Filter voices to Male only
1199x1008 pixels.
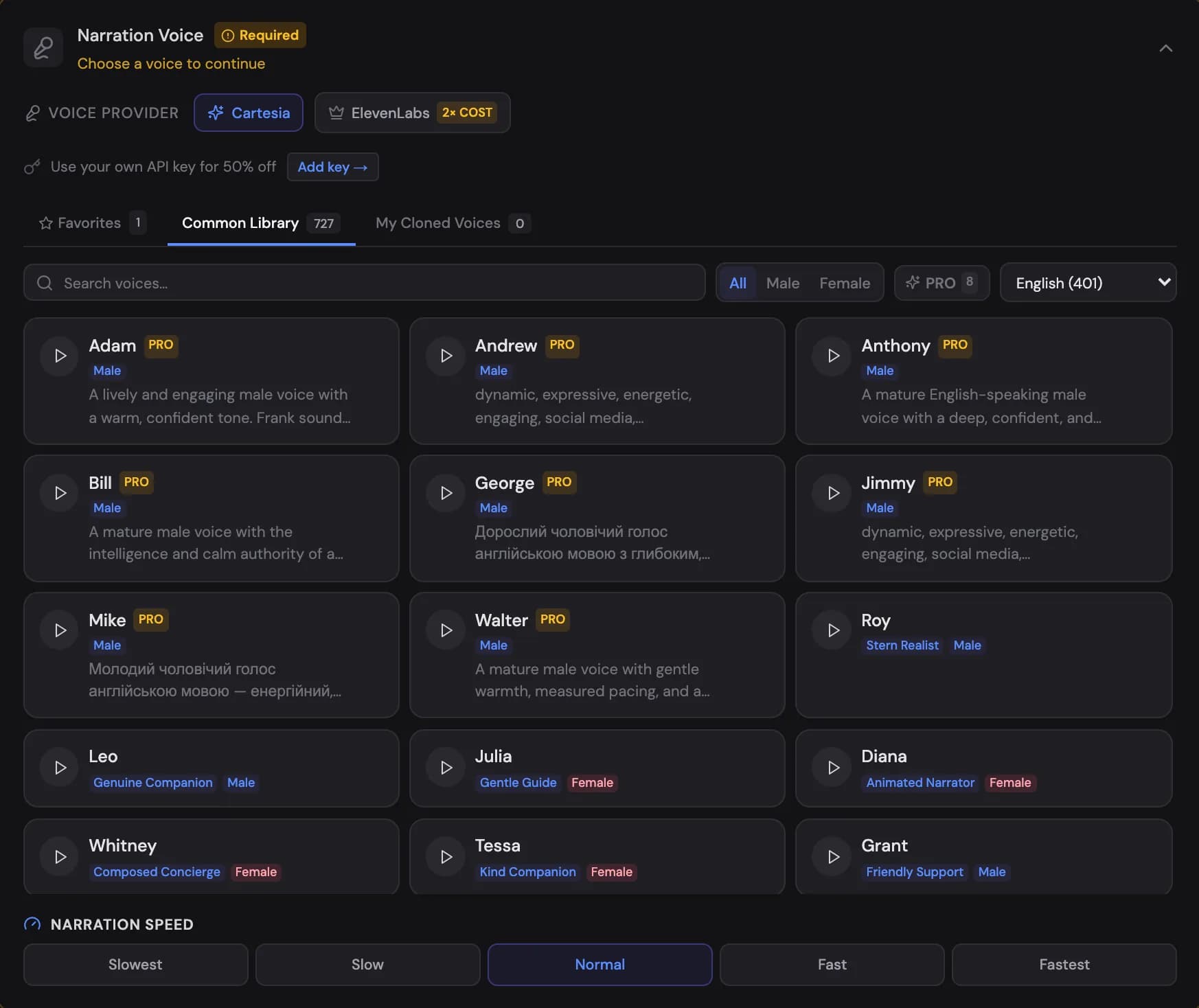point(783,283)
